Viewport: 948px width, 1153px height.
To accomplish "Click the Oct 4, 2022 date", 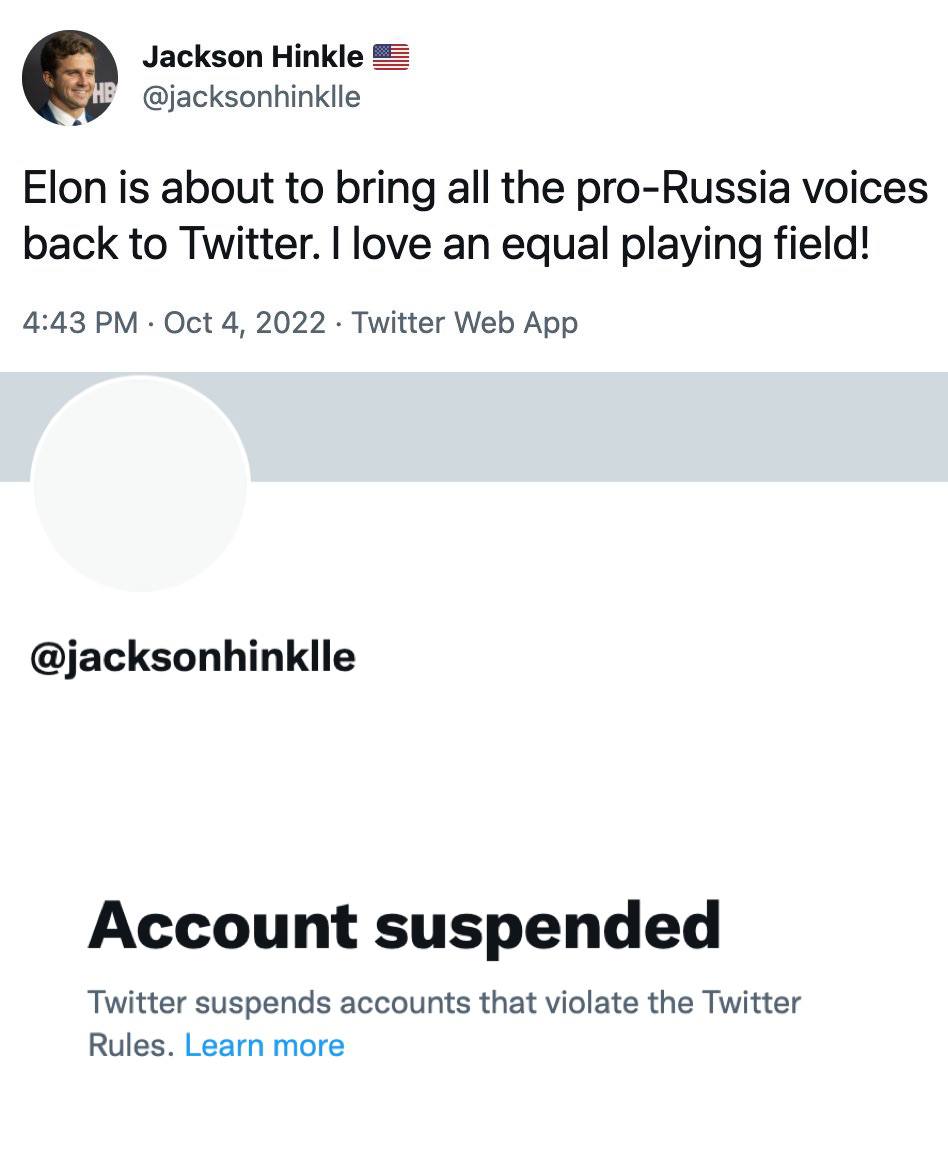I will click(244, 323).
